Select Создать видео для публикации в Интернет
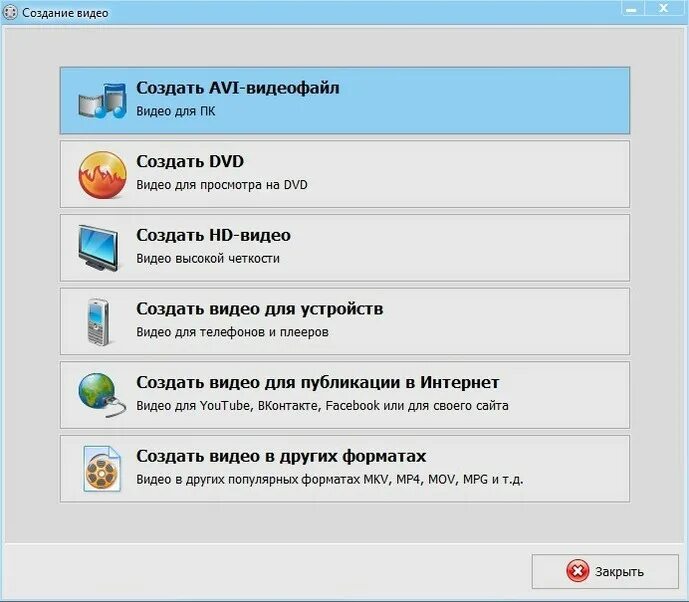Viewport: 689px width, 602px height. [x=344, y=395]
